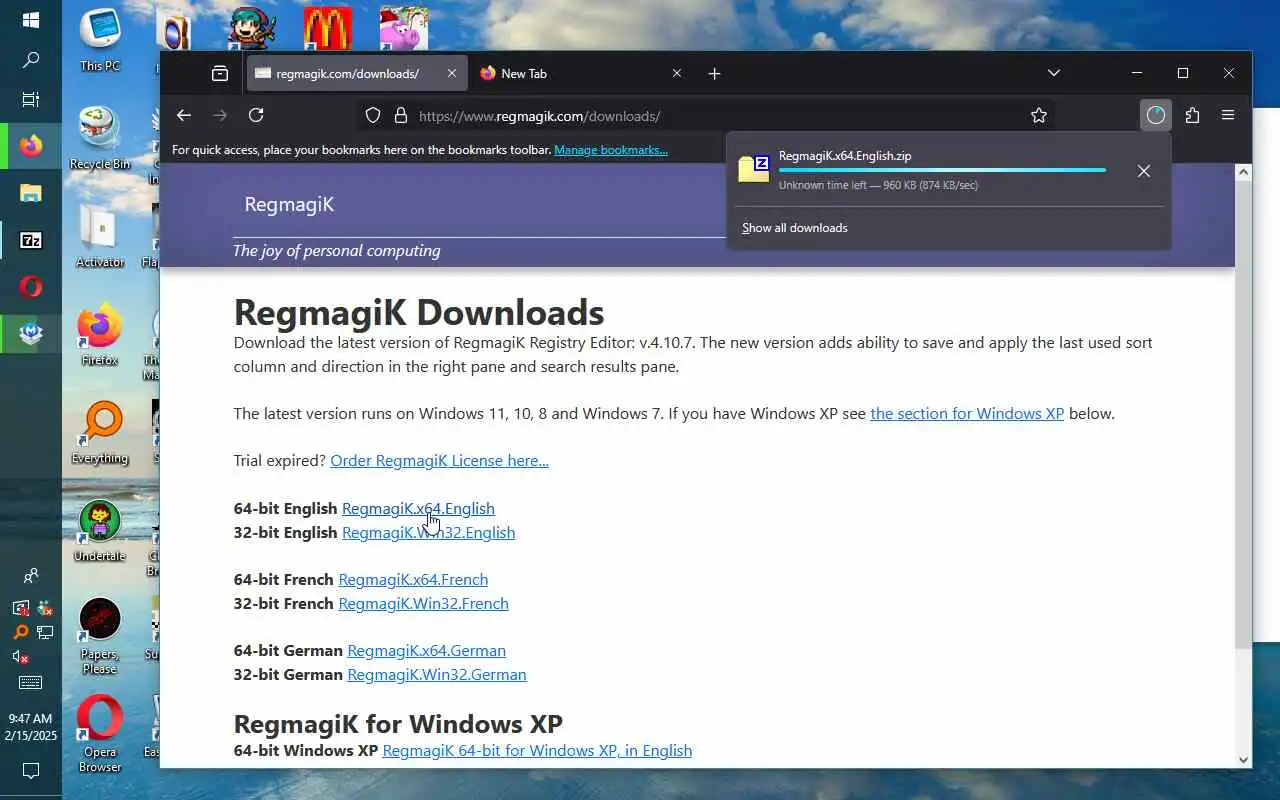Screen dimensions: 1280x800
Task: Click Manage bookmarks link
Action: coord(611,150)
